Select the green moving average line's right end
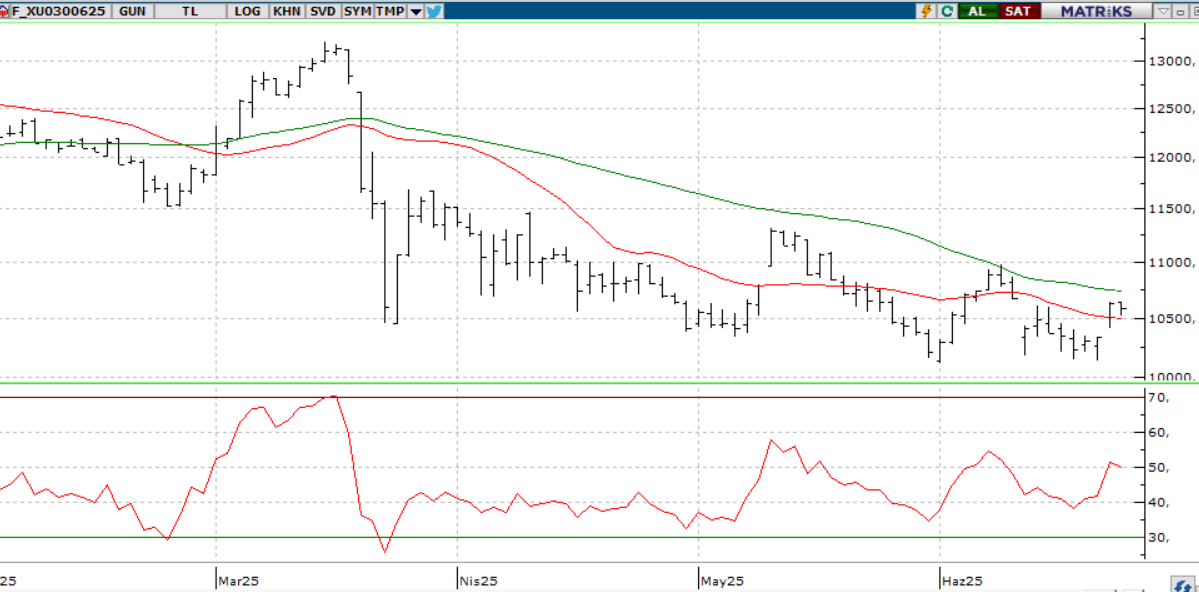 tap(1120, 291)
